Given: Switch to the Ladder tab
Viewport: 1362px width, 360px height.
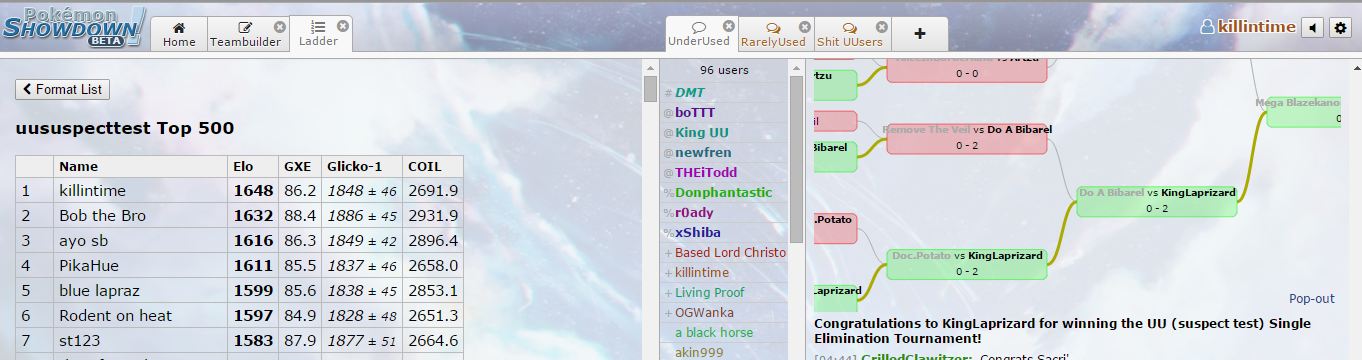Looking at the screenshot, I should pyautogui.click(x=319, y=34).
